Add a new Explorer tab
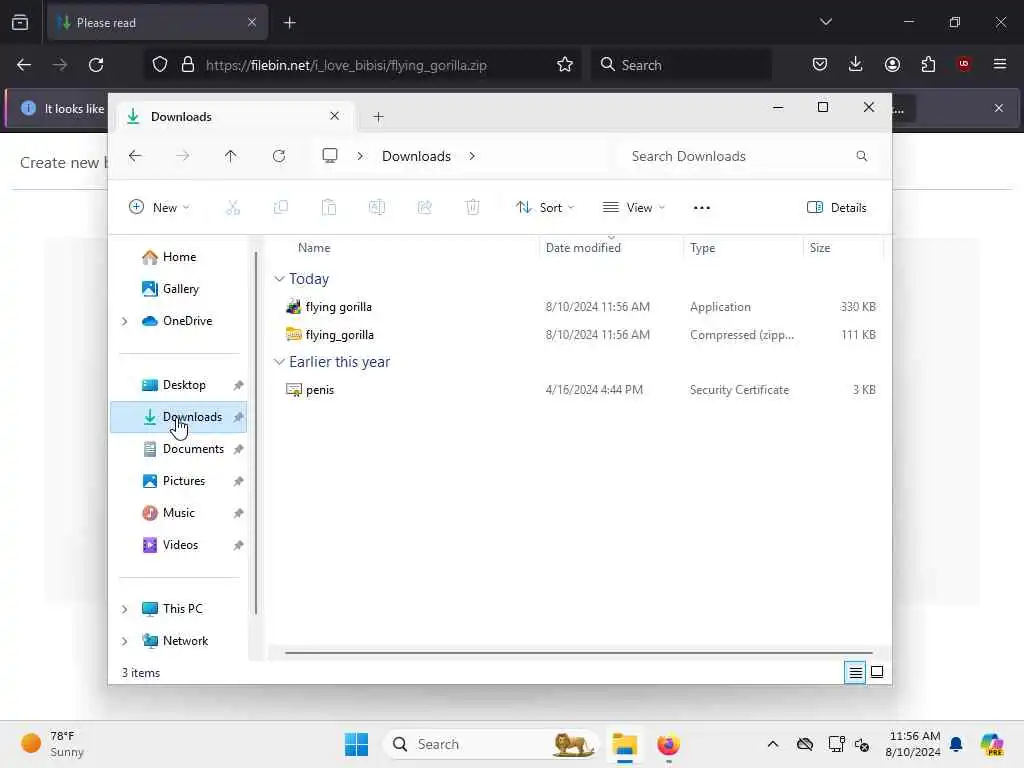This screenshot has width=1024, height=768. click(x=378, y=117)
